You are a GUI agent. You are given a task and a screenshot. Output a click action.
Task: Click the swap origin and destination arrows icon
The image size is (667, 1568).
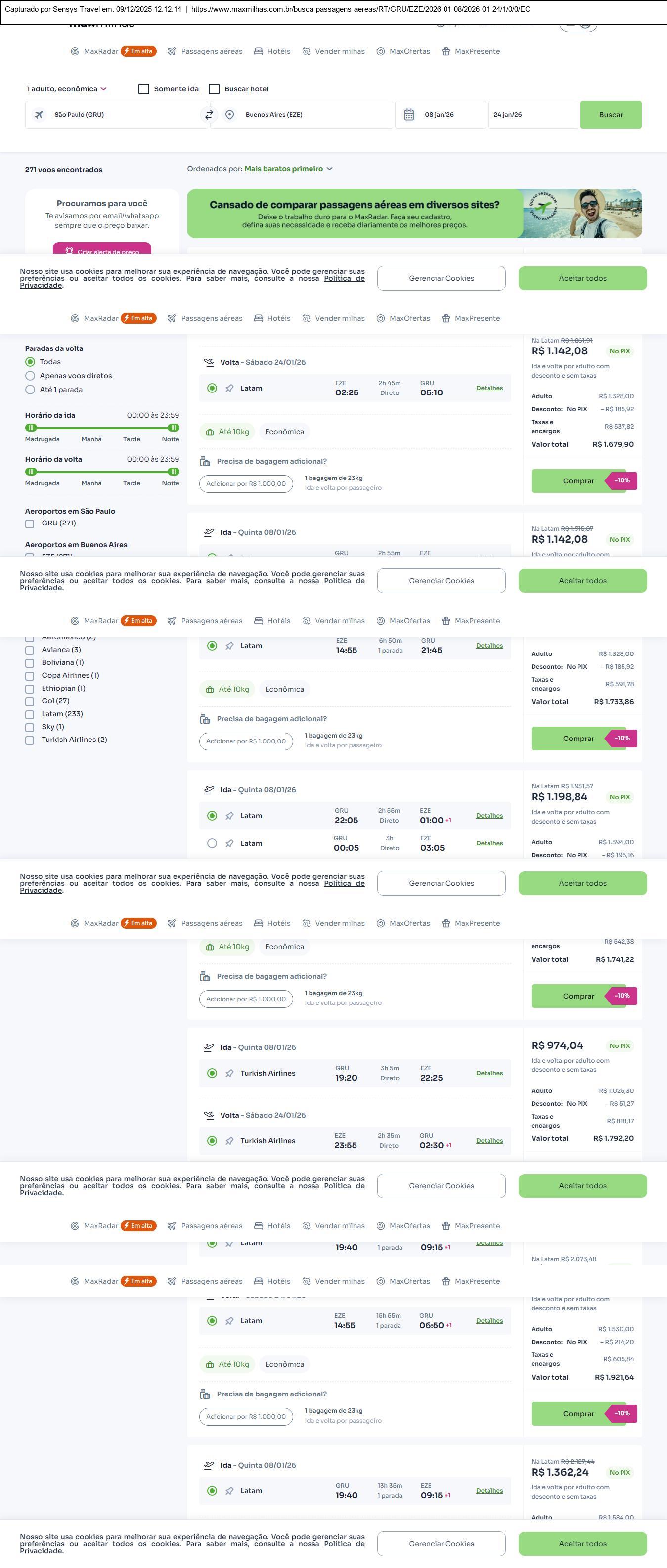(209, 114)
